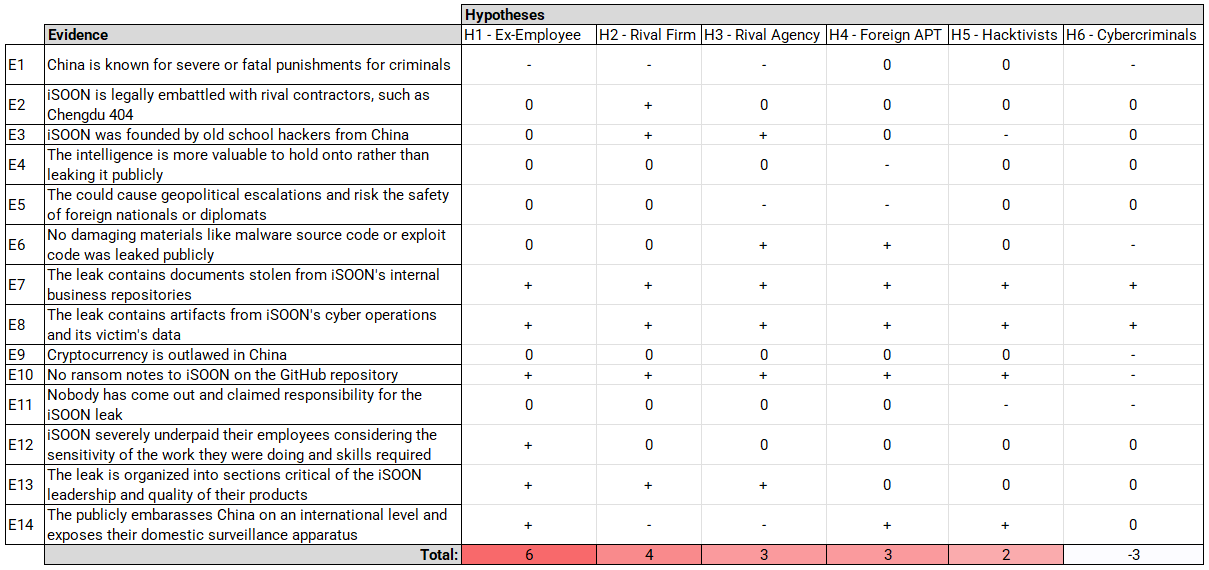Select the E14 row label

coord(25,525)
